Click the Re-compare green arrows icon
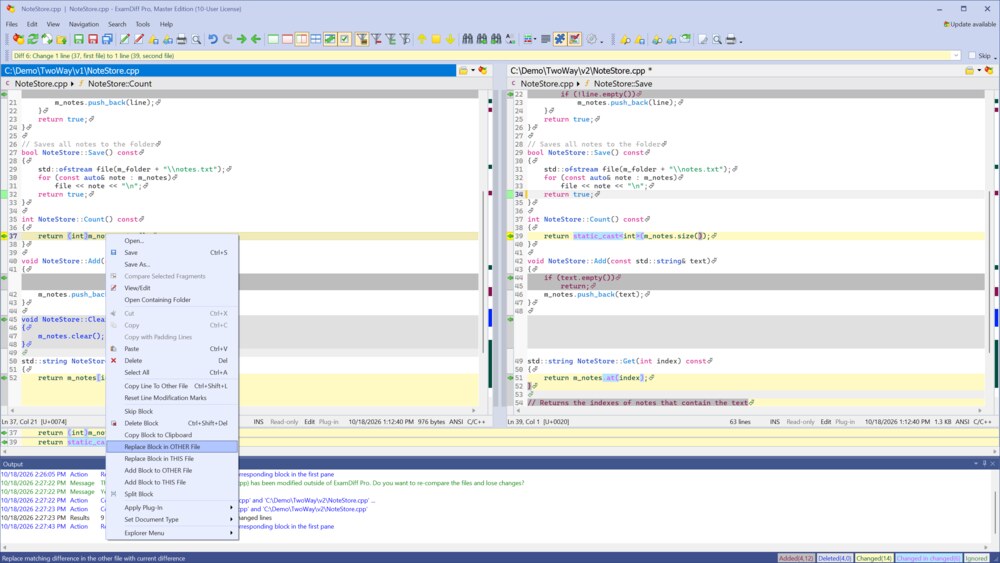Viewport: 1000px width, 563px height. pos(33,40)
